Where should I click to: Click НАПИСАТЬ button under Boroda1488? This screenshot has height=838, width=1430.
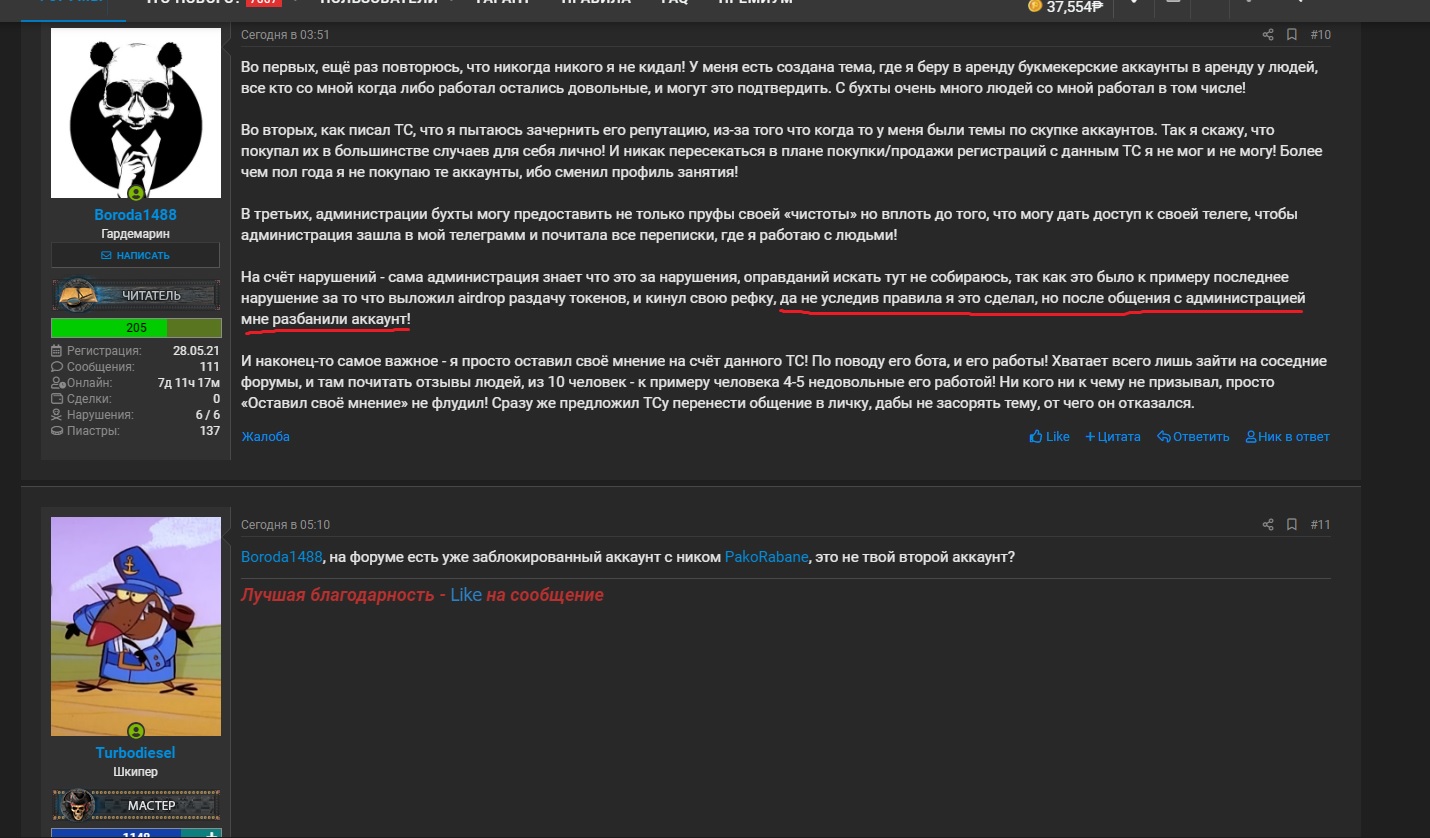point(136,255)
